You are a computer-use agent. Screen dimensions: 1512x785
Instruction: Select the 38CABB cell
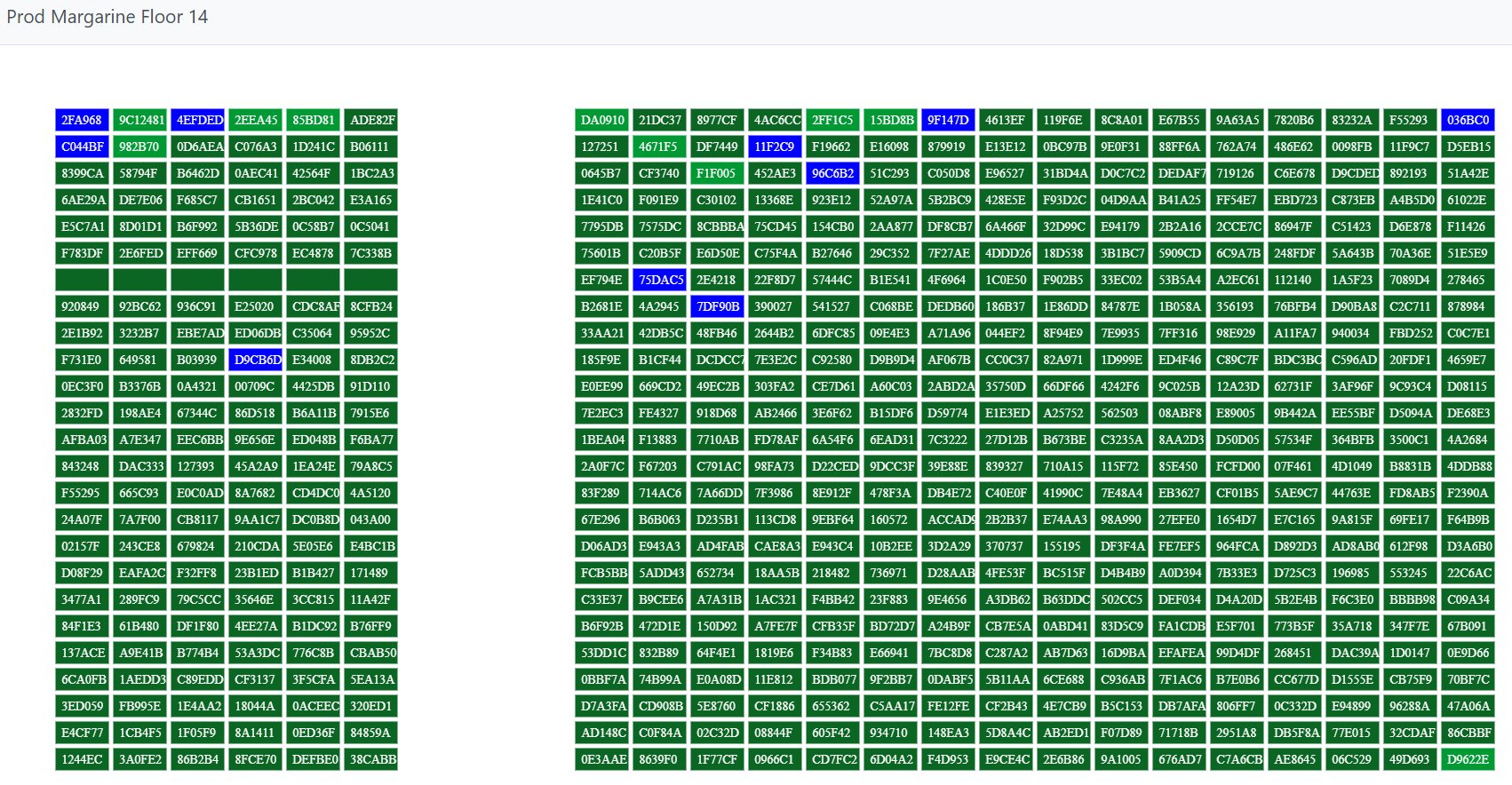click(370, 759)
